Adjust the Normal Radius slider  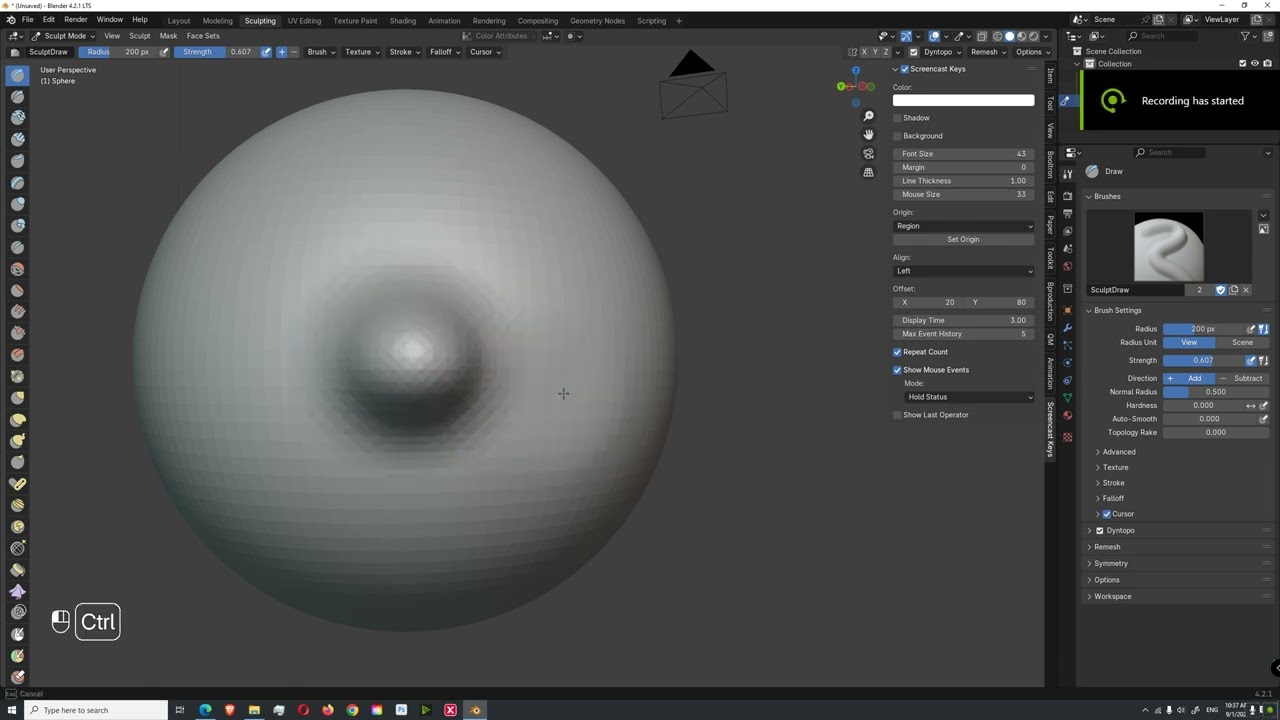tap(1215, 392)
